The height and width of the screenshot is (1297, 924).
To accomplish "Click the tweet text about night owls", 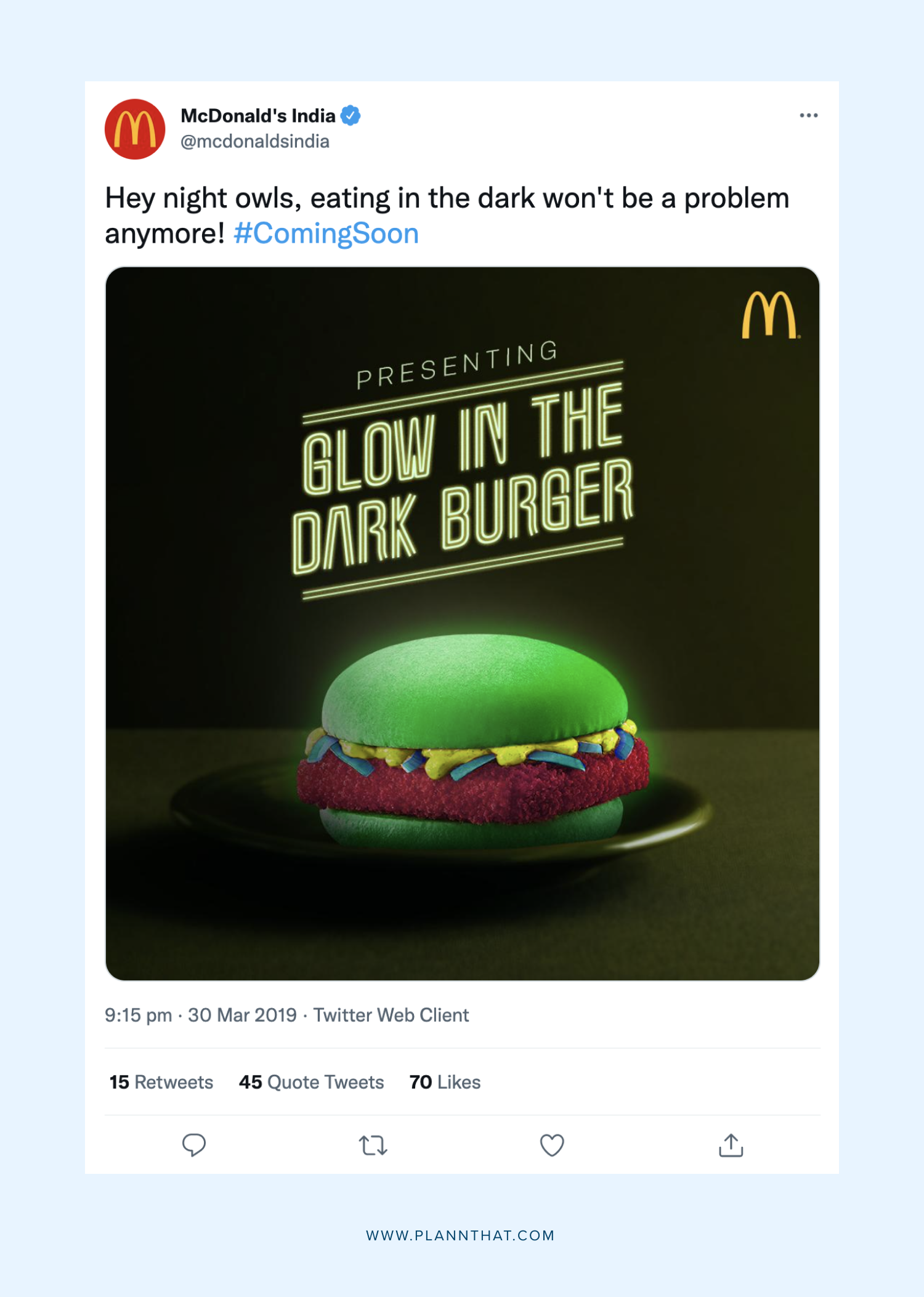I will pyautogui.click(x=447, y=216).
